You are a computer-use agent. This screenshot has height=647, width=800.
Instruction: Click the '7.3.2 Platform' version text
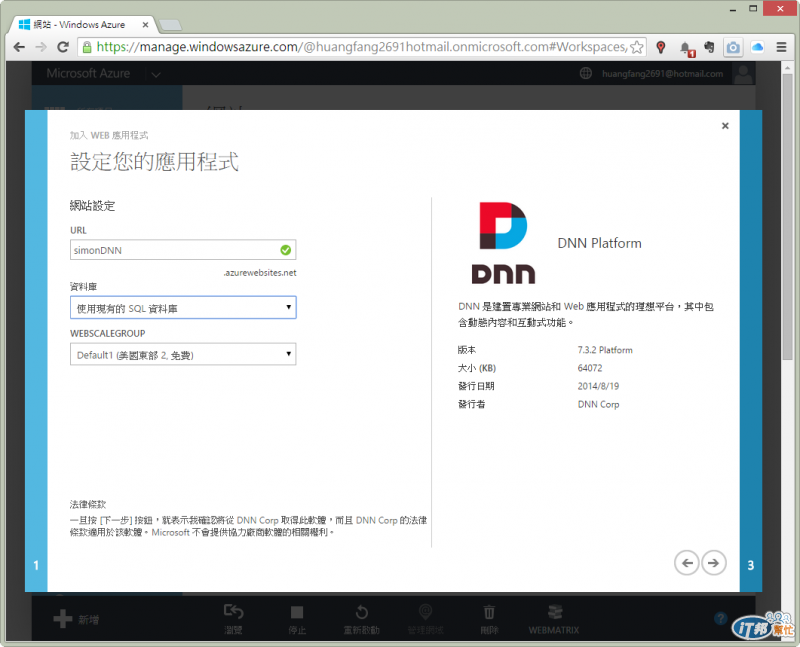point(605,350)
